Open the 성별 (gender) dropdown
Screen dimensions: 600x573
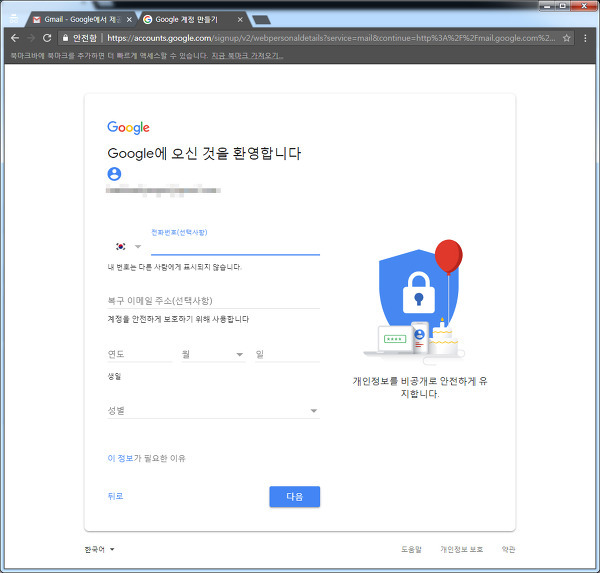tap(214, 411)
